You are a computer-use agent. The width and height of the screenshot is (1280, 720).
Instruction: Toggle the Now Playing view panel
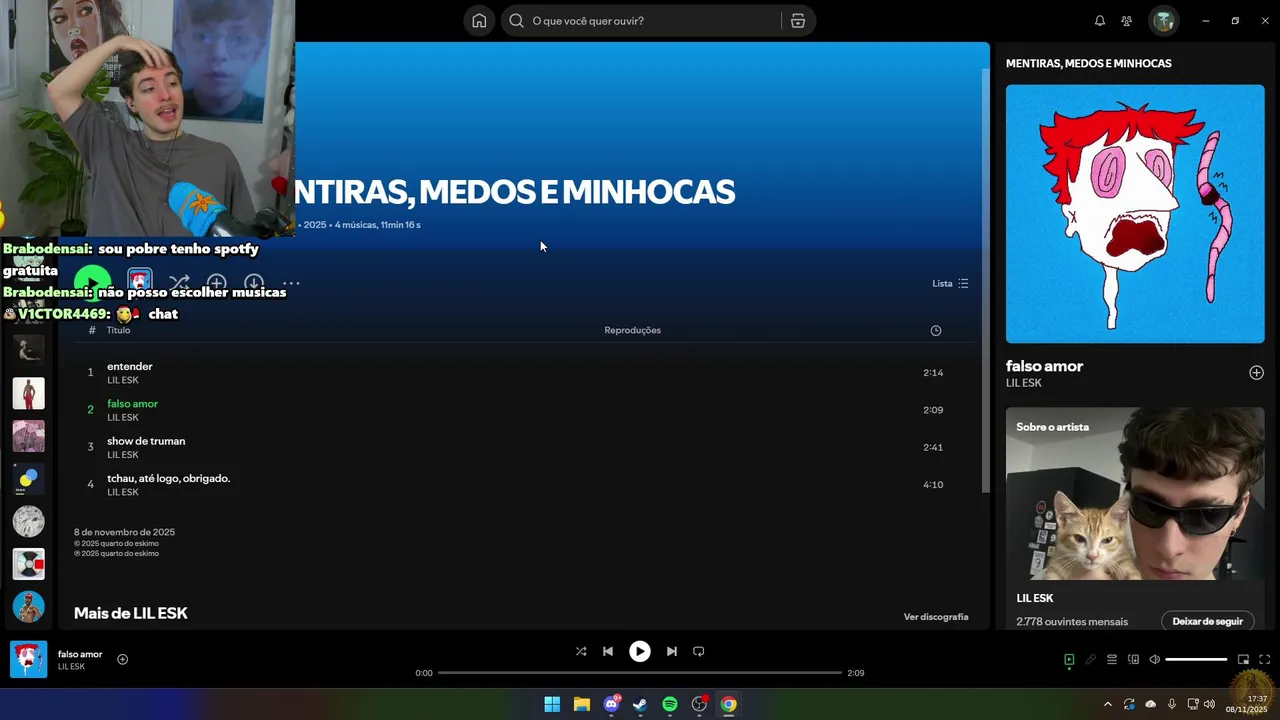coord(1069,660)
